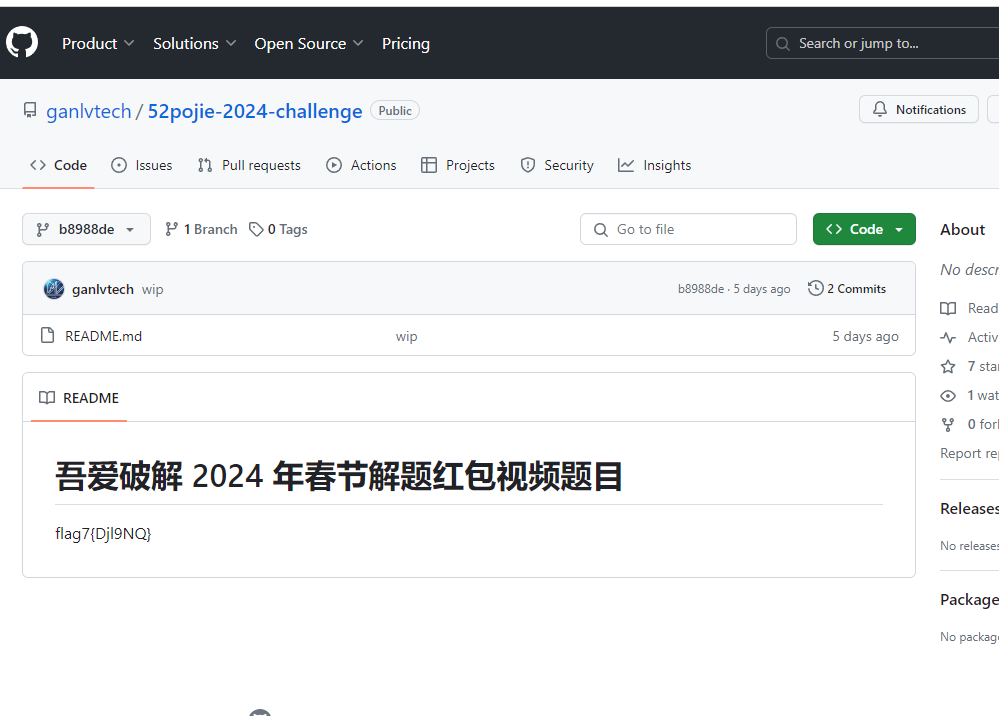This screenshot has width=999, height=716.
Task: Switch to the Projects tab
Action: tap(458, 166)
